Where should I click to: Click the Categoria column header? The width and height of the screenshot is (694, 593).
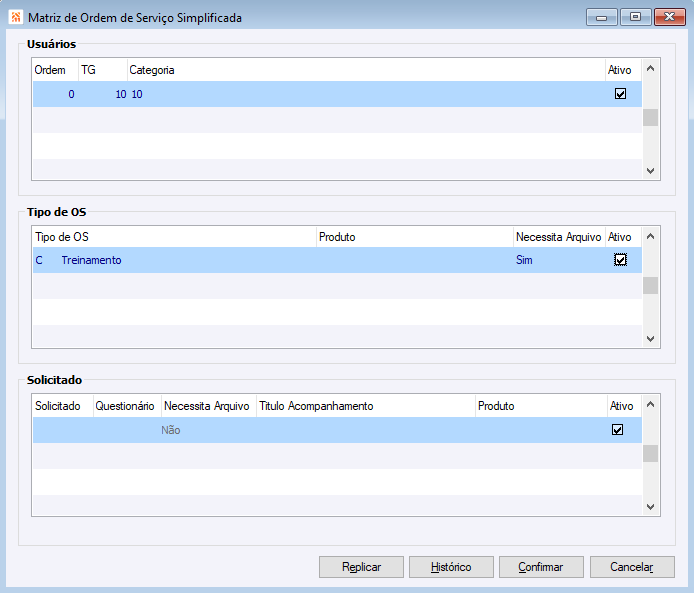coord(366,70)
